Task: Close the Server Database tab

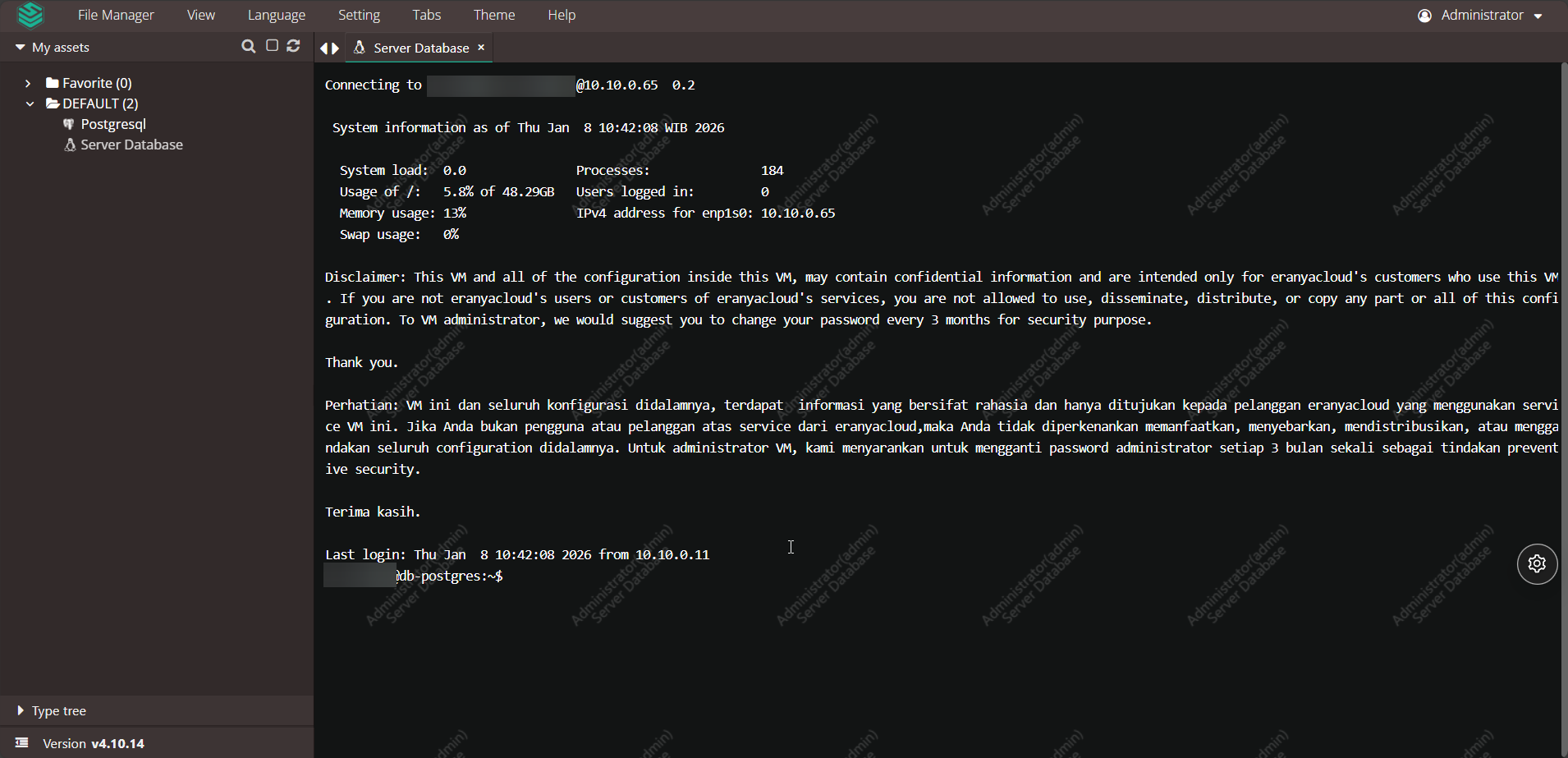Action: [x=481, y=48]
